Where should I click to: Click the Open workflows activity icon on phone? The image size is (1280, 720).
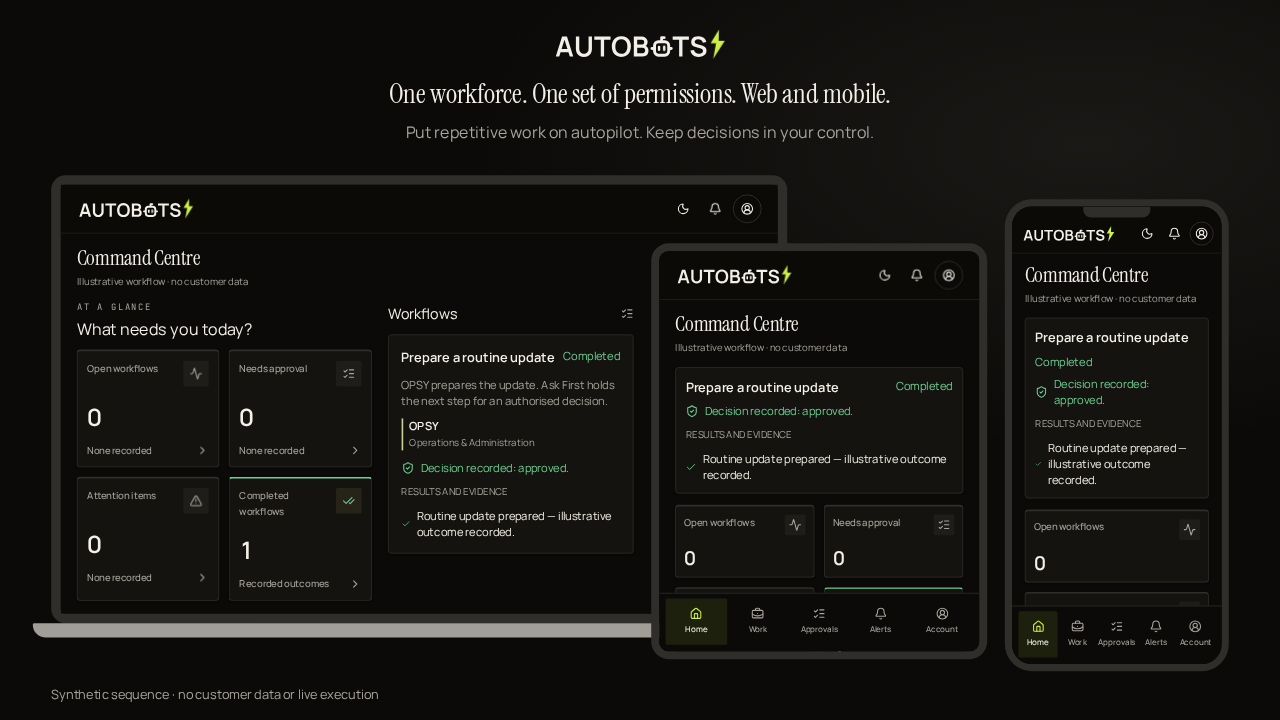tap(1189, 529)
